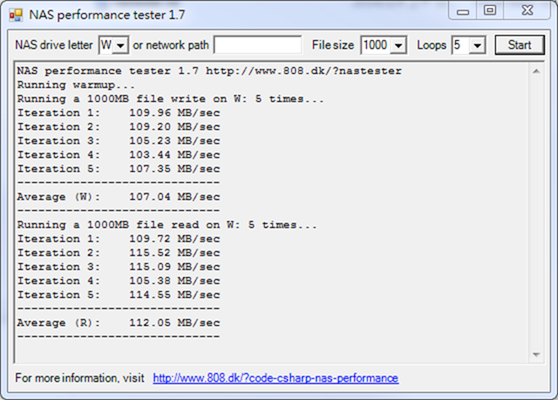Focus the network path input field
Screen dimensions: 558x400
click(258, 45)
